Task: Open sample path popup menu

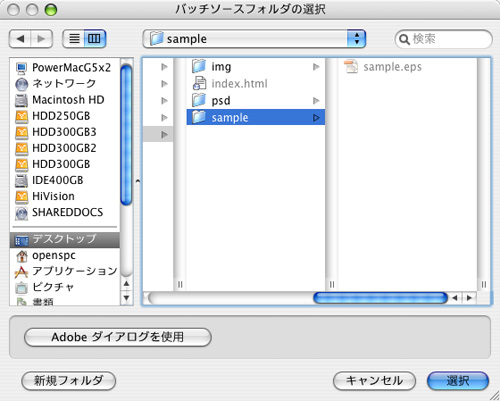Action: (254, 39)
